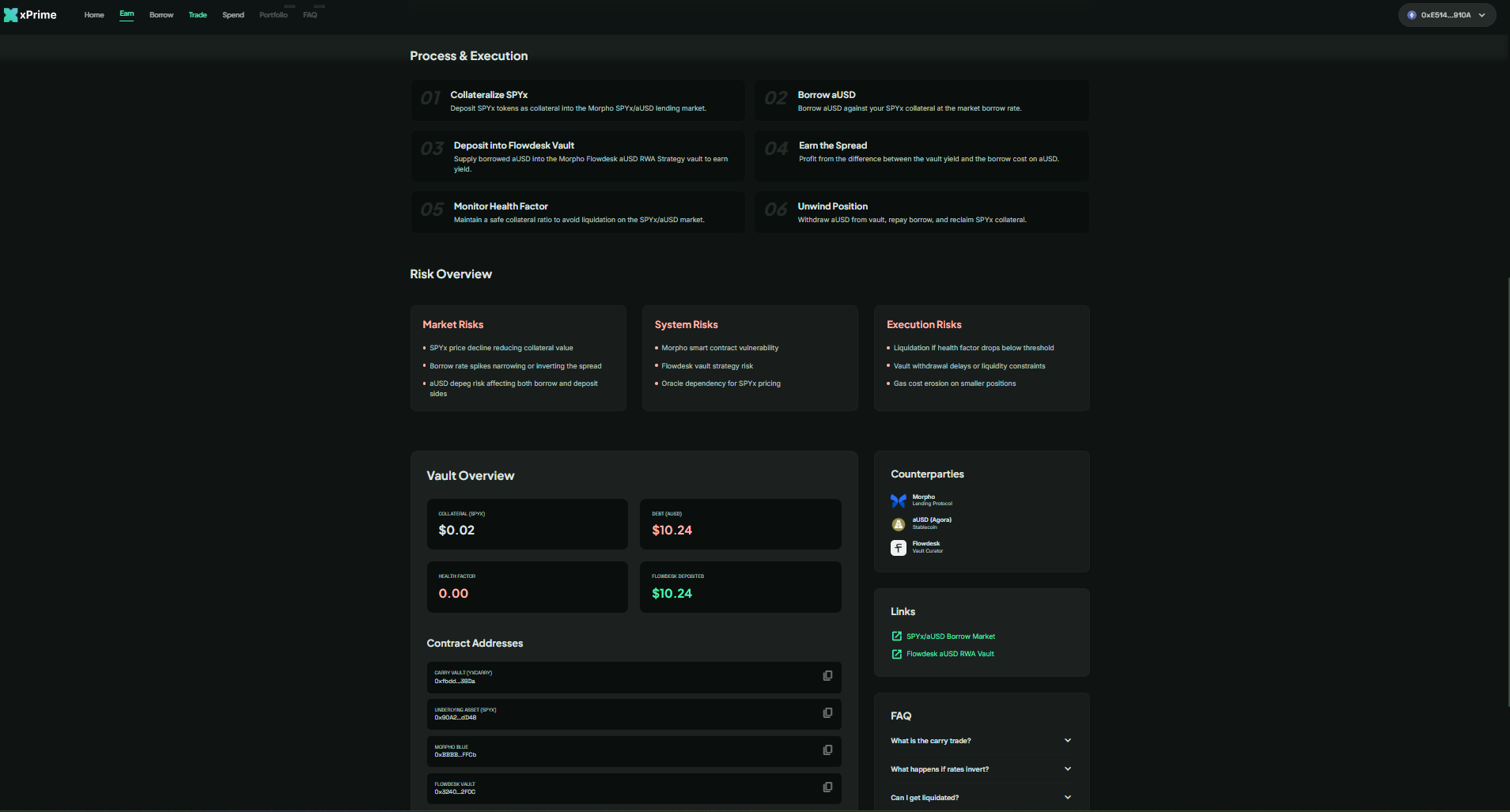
Task: Click the Flowdesk Vault address 0x3240...2F0C
Action: pos(455,792)
